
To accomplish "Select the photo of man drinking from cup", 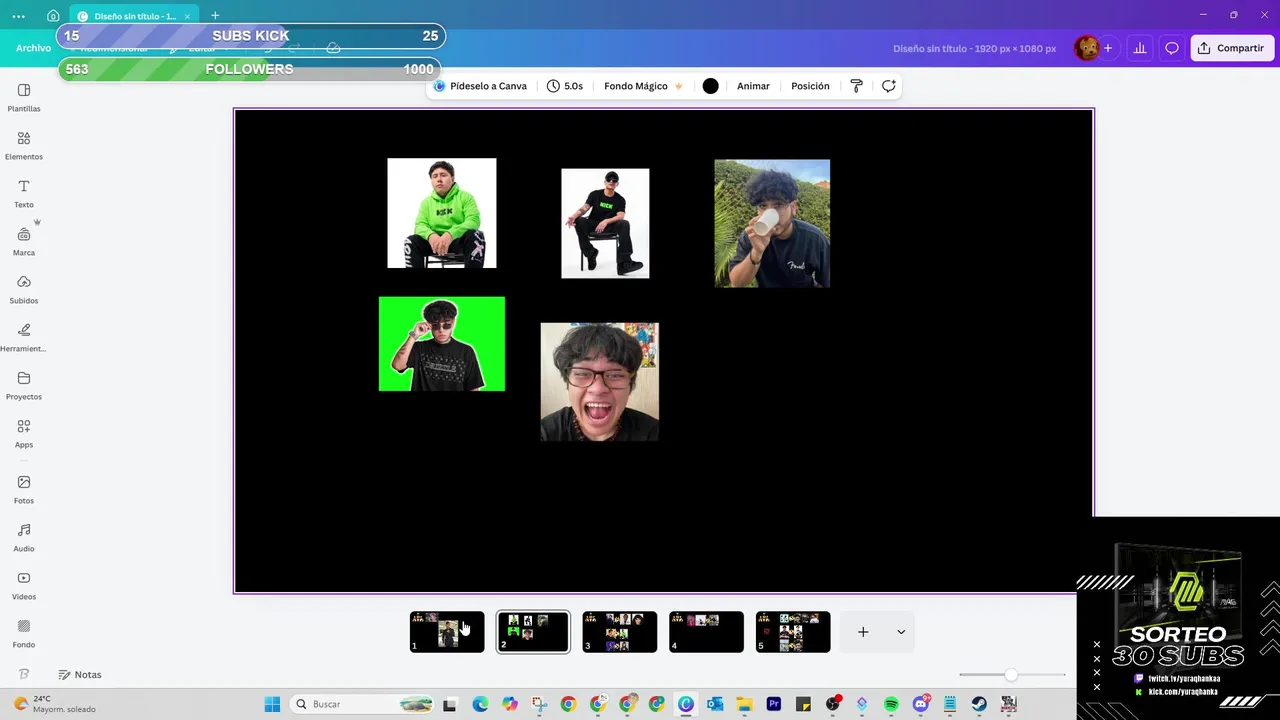I will [x=772, y=223].
